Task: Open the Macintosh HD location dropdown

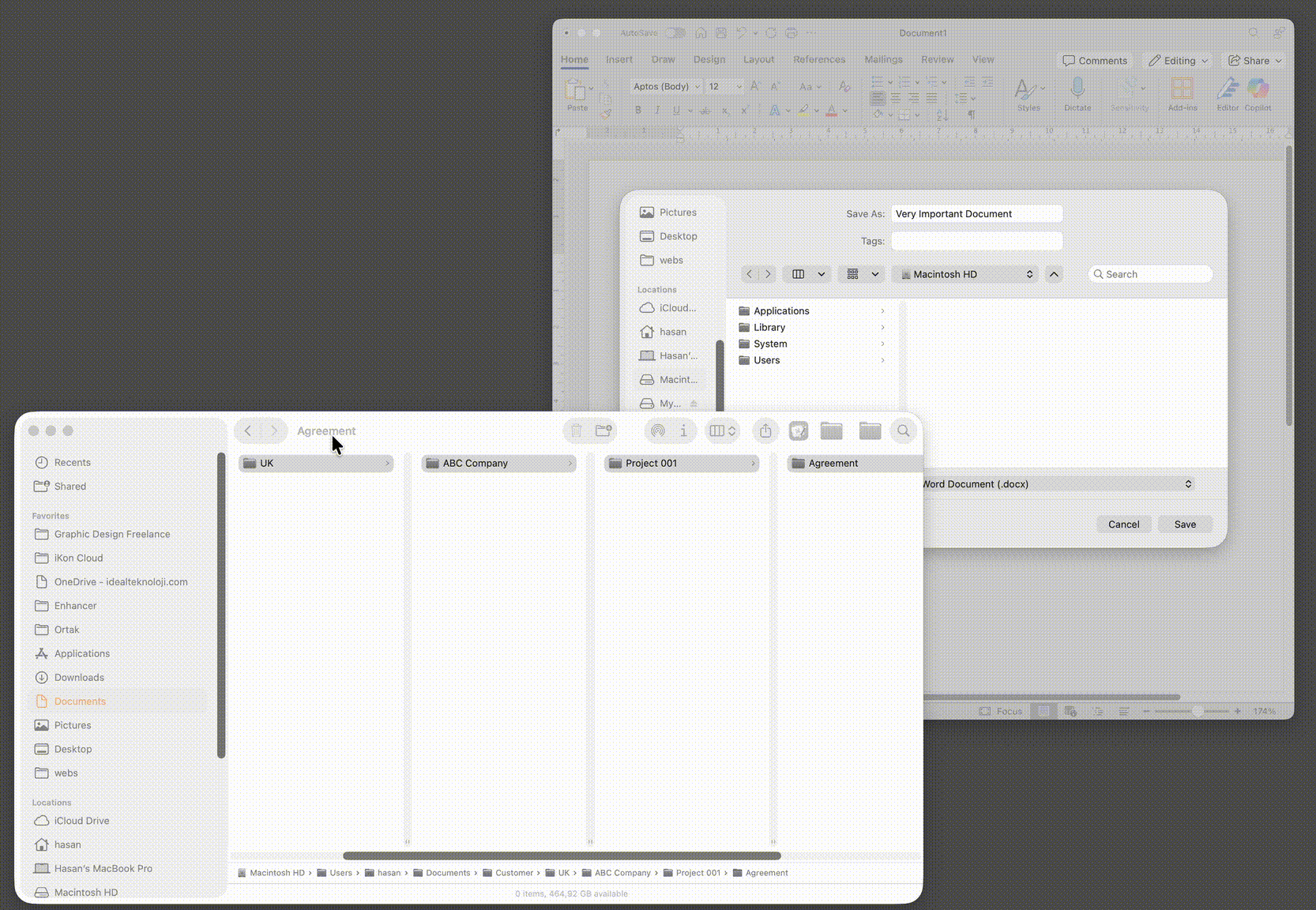Action: (x=965, y=274)
